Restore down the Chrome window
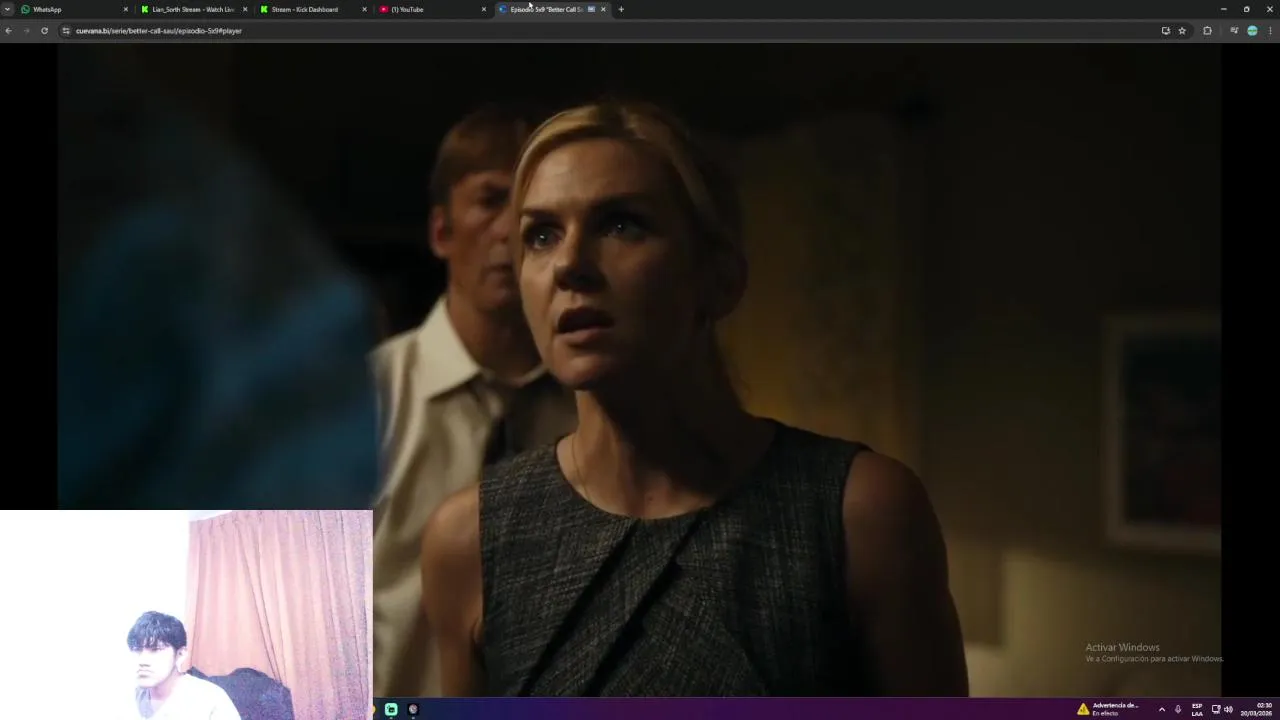This screenshot has height=720, width=1280. pos(1246,9)
